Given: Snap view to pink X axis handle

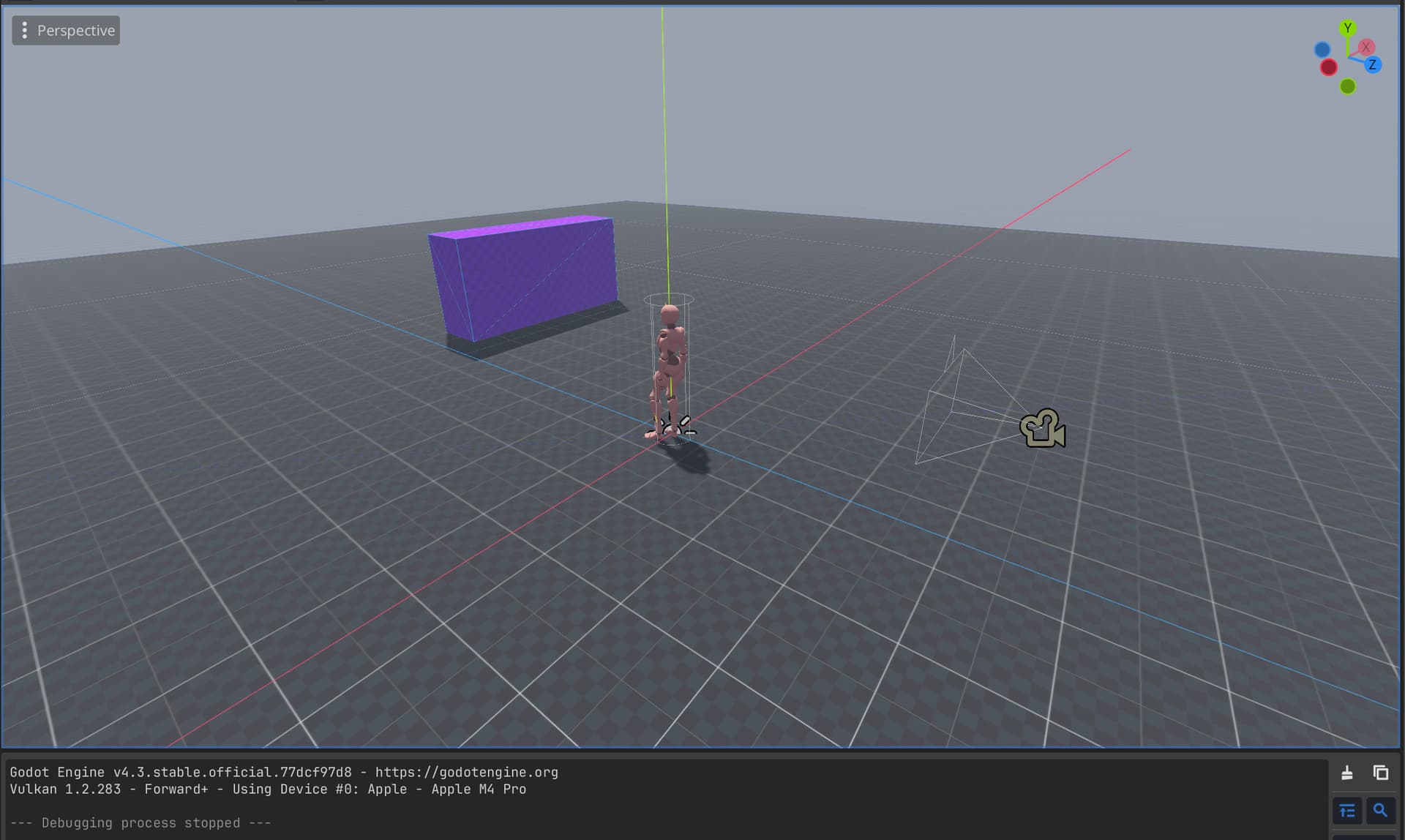Looking at the screenshot, I should point(1365,47).
